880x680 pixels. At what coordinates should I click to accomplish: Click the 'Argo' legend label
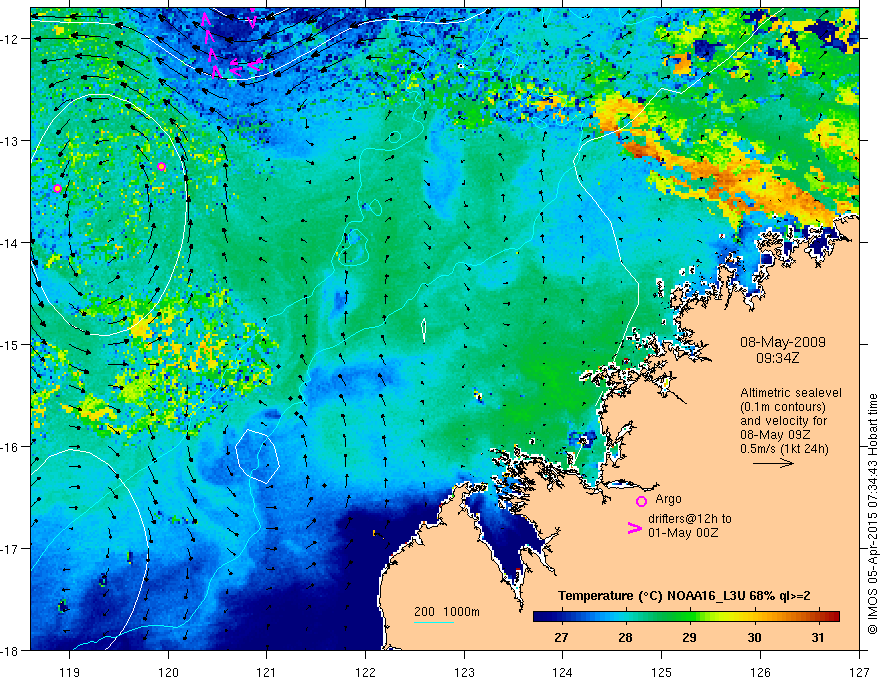(668, 499)
